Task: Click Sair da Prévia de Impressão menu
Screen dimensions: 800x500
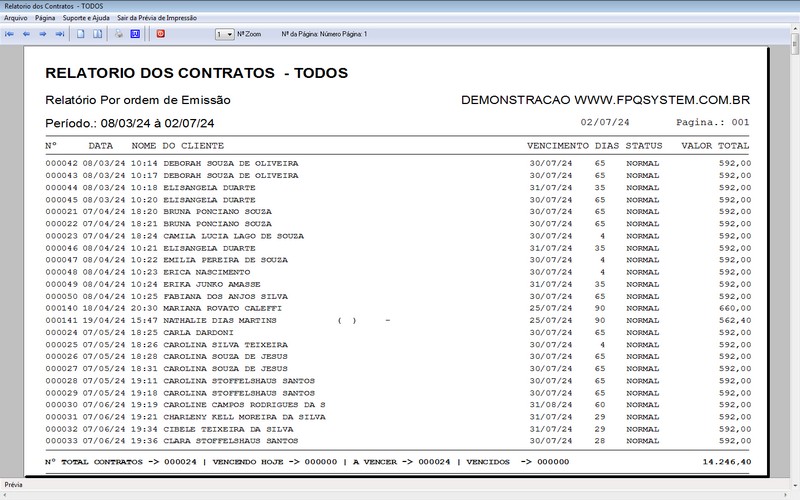Action: coord(157,18)
